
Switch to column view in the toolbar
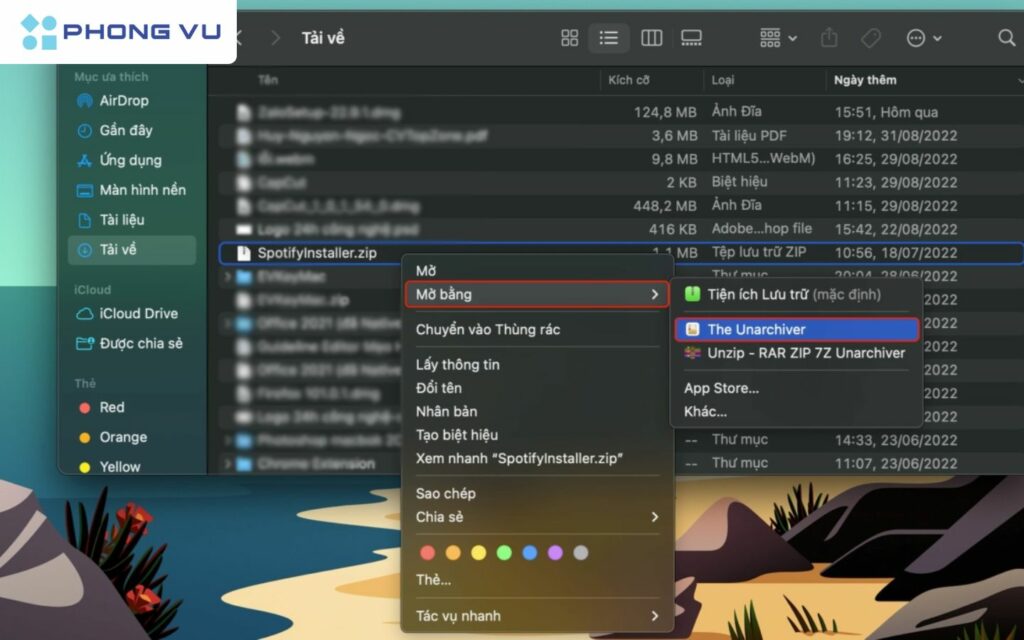pos(651,38)
